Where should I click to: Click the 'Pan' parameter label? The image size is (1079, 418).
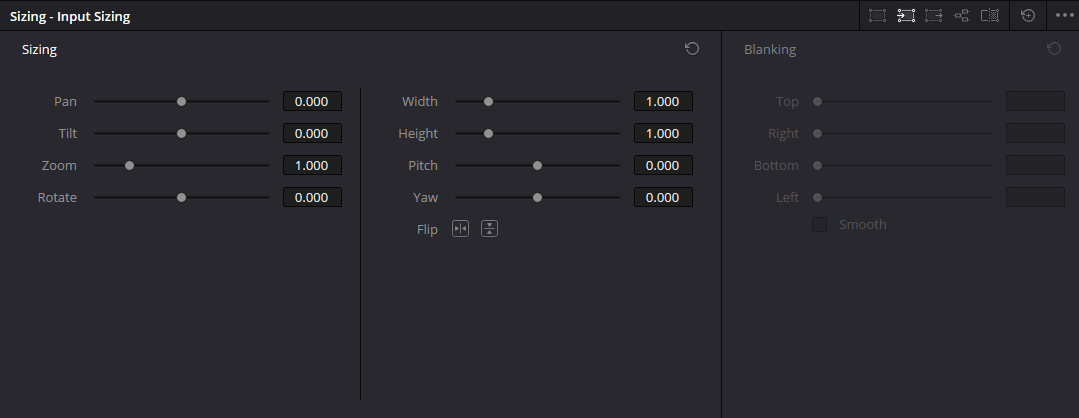tap(65, 101)
